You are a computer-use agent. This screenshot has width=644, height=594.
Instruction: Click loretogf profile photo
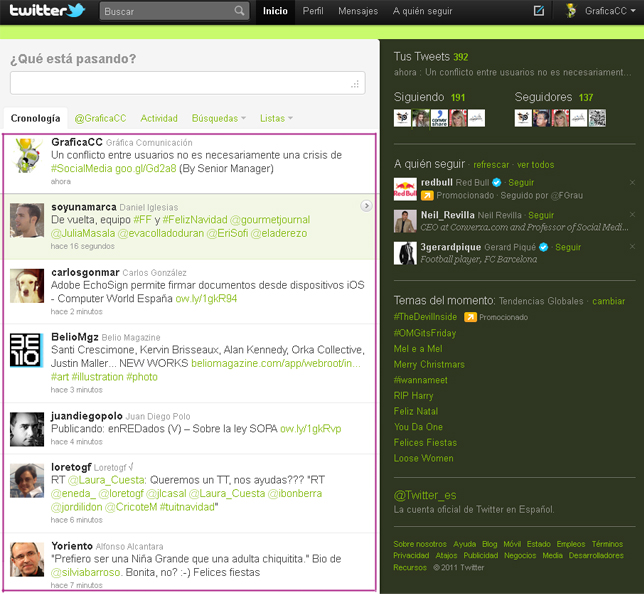click(x=27, y=481)
